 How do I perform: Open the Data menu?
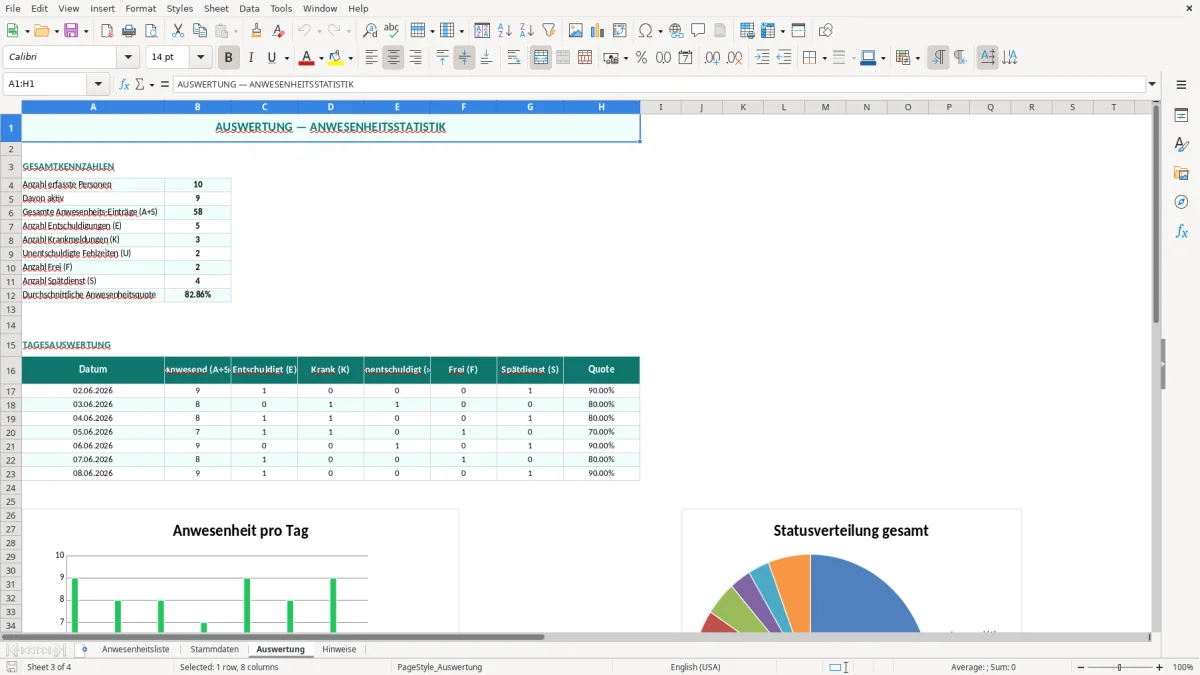249,8
